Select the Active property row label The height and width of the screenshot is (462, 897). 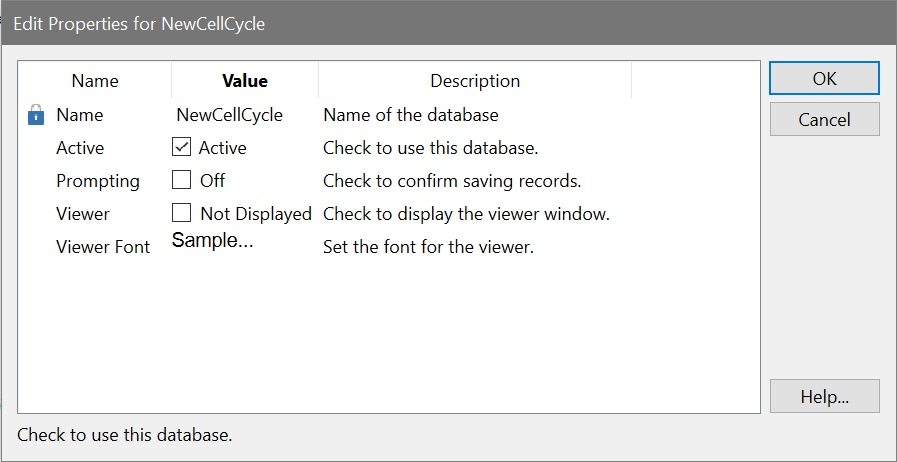(80, 148)
